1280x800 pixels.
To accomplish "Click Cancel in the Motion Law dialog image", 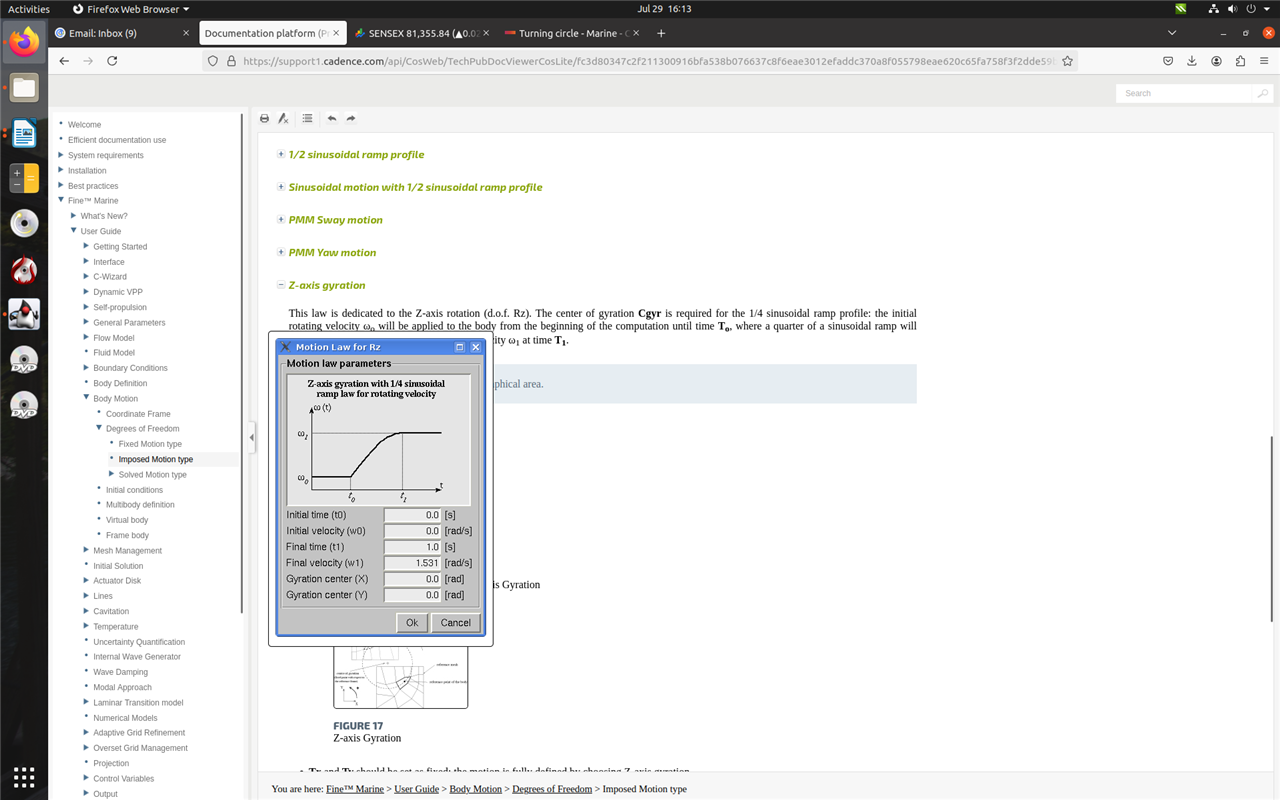I will point(455,622).
